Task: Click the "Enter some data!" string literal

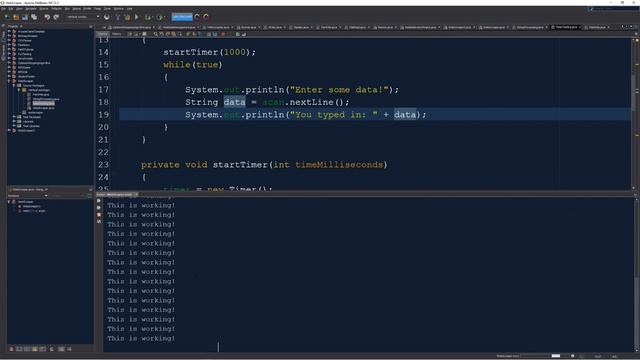Action: (339, 90)
